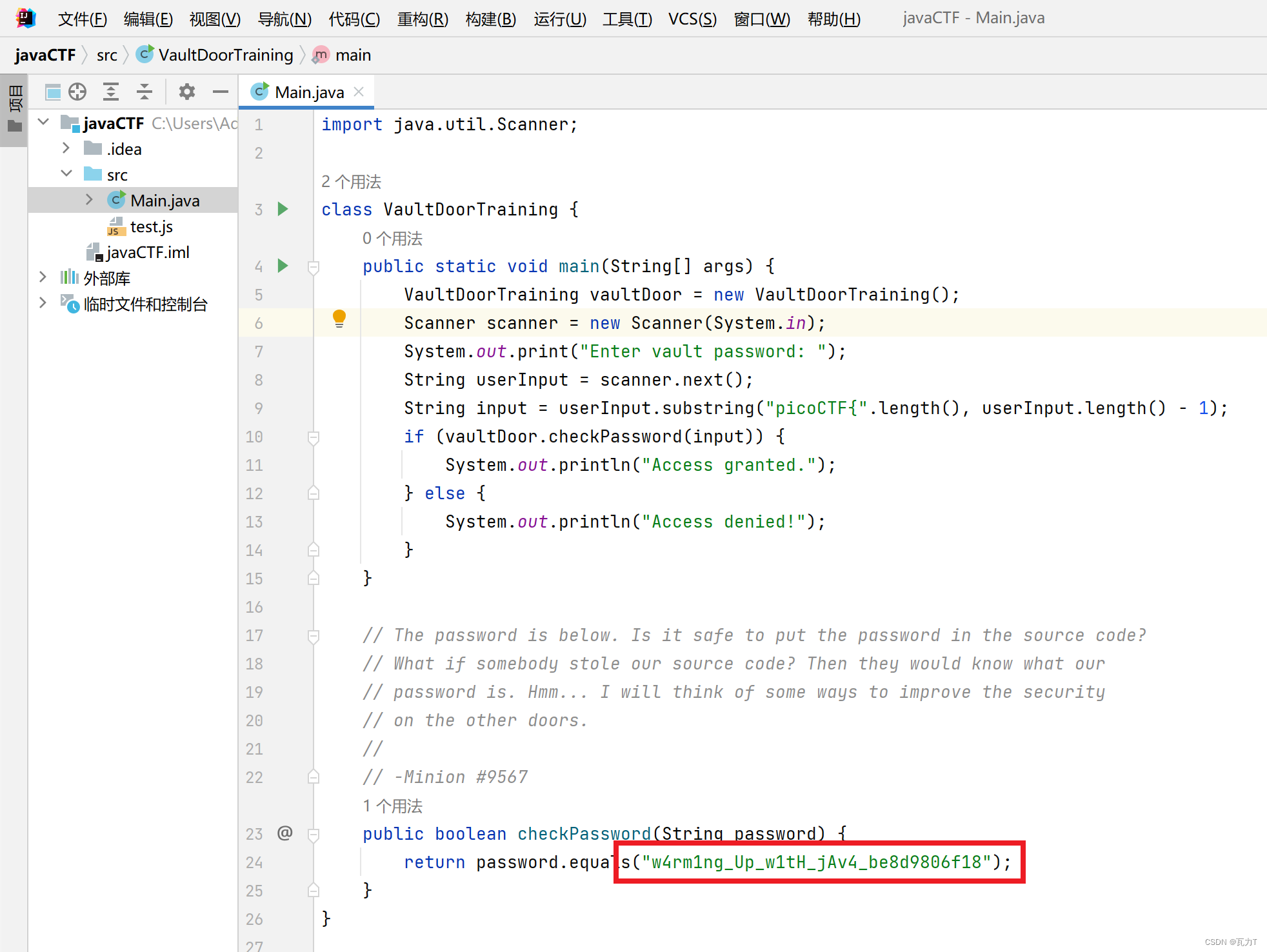Click the run gutter arrow beside class VaultDoorTraining

(283, 209)
